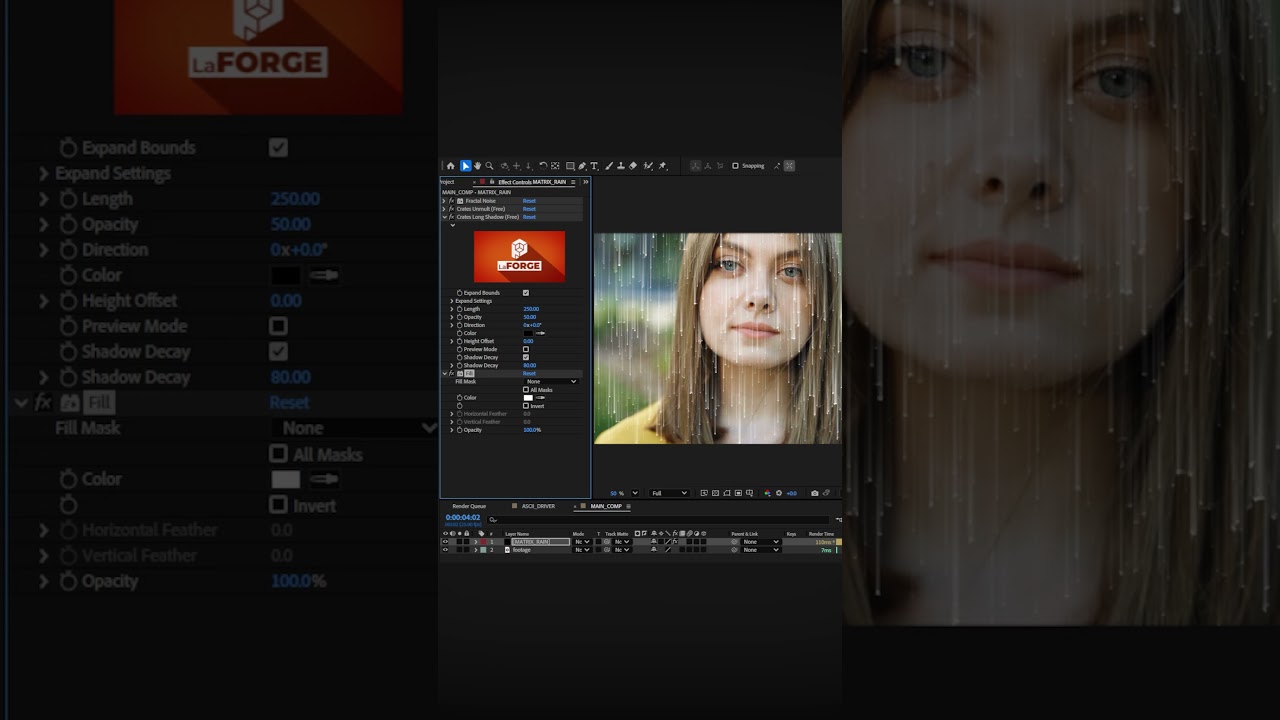Viewport: 1280px width, 720px height.
Task: Open the viewer Full resolution dropdown
Action: pyautogui.click(x=670, y=493)
